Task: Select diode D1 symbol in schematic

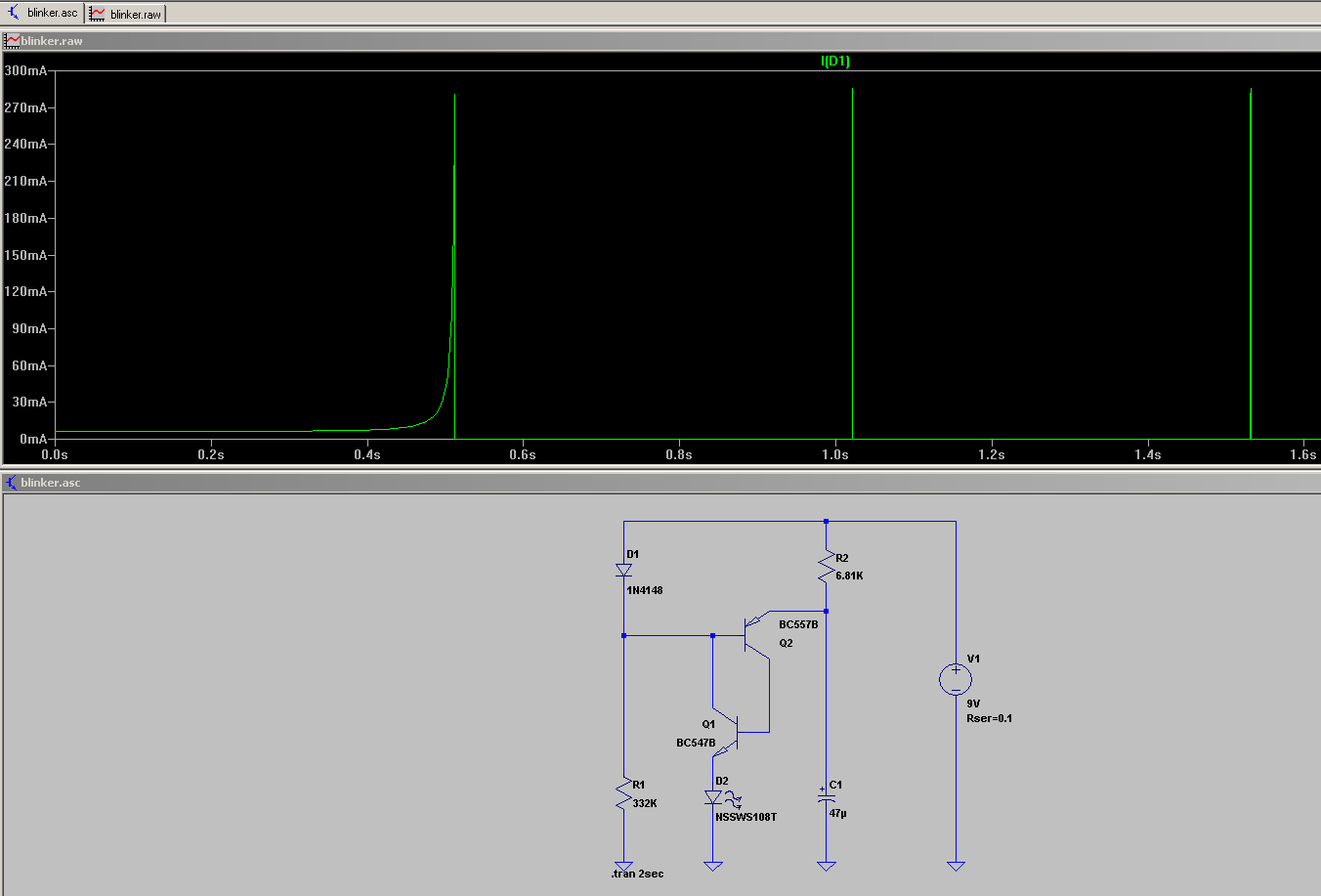Action: tap(623, 570)
